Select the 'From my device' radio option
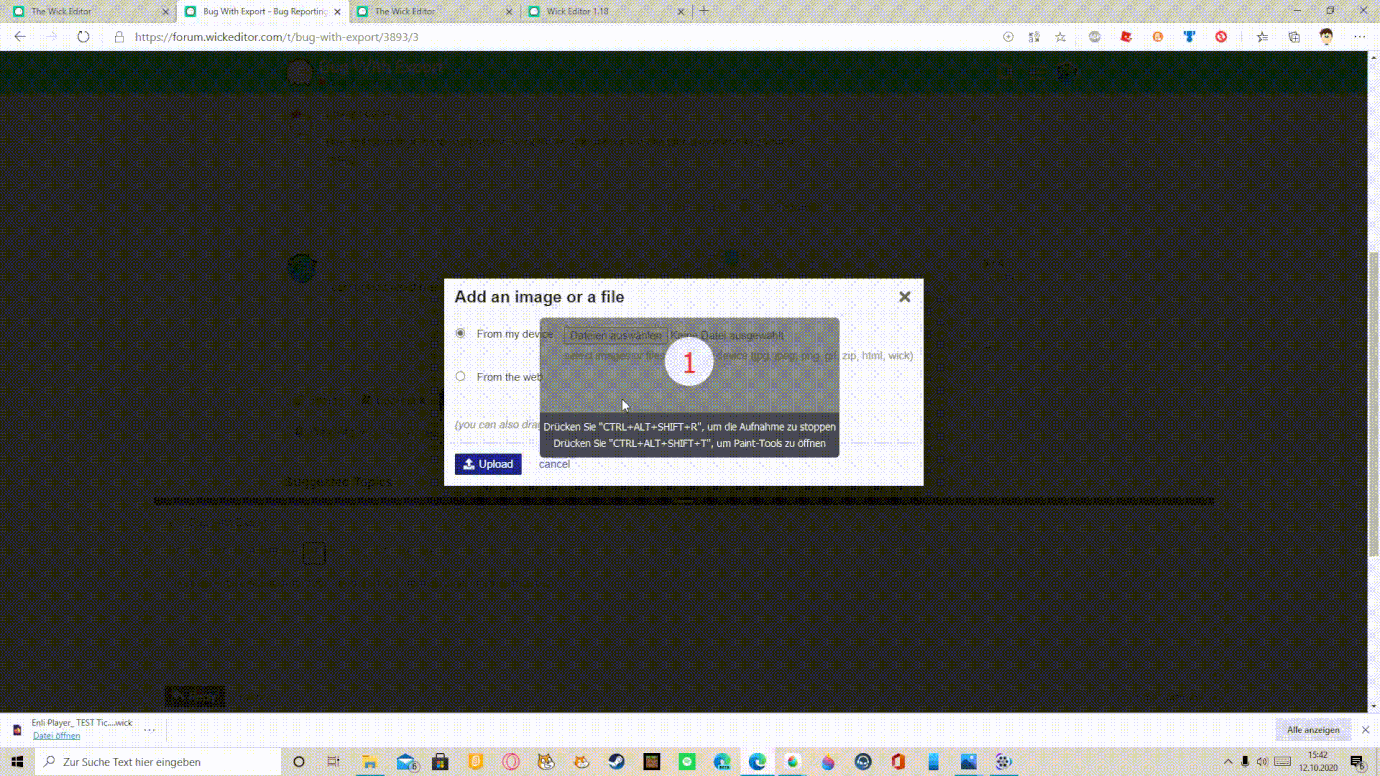Image resolution: width=1380 pixels, height=776 pixels. tap(460, 333)
